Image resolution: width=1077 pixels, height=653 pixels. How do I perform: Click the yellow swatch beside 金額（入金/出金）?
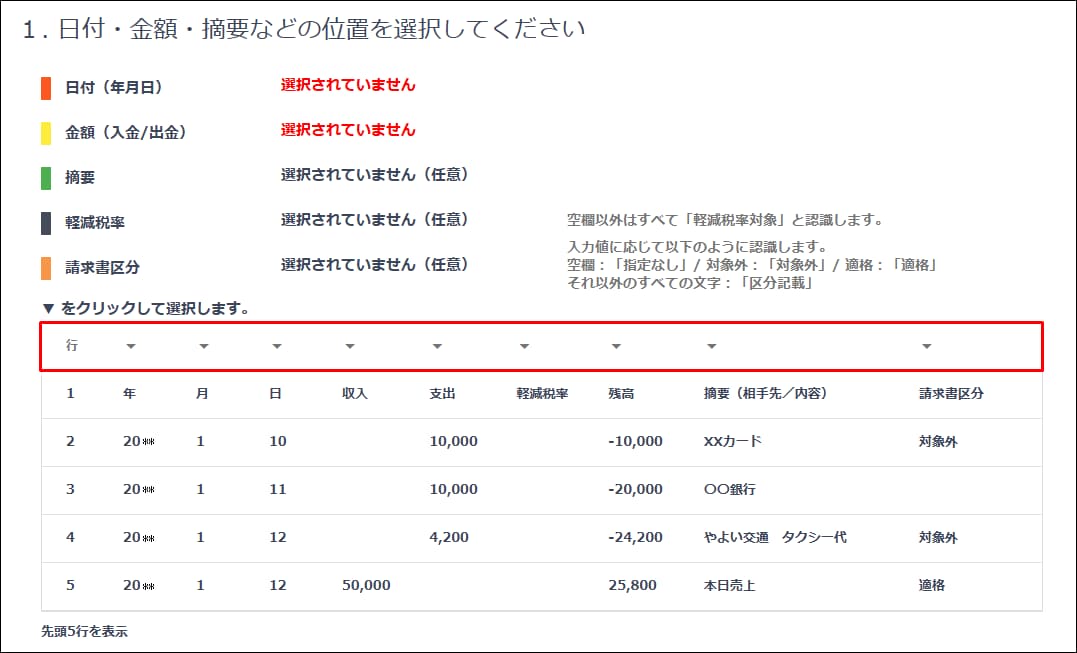click(46, 133)
